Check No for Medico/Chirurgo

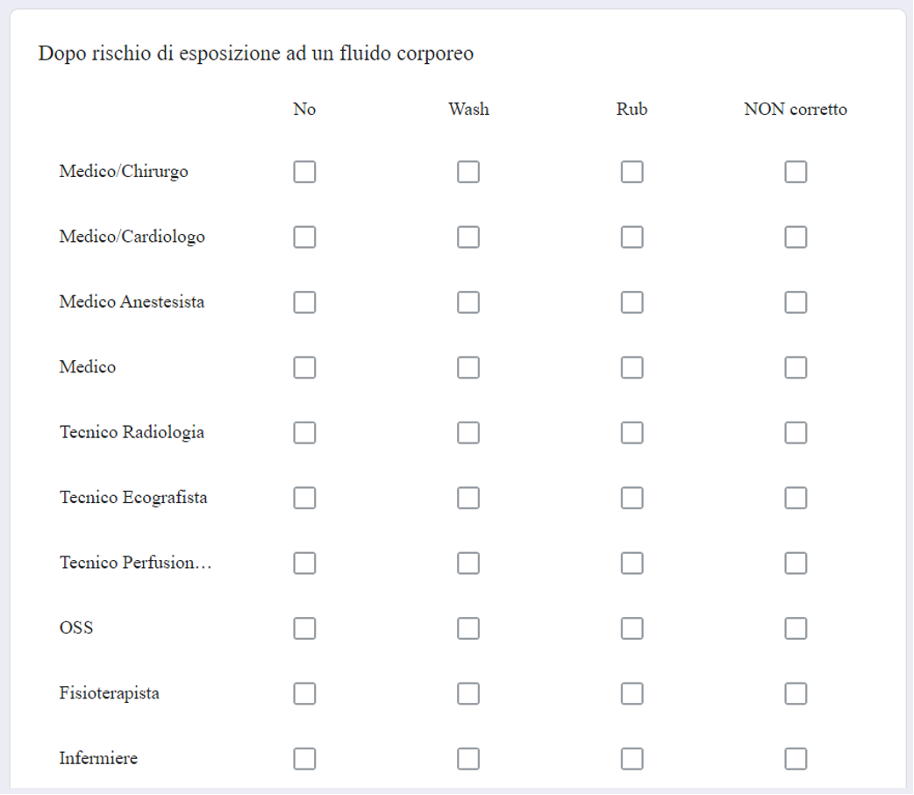(x=304, y=172)
